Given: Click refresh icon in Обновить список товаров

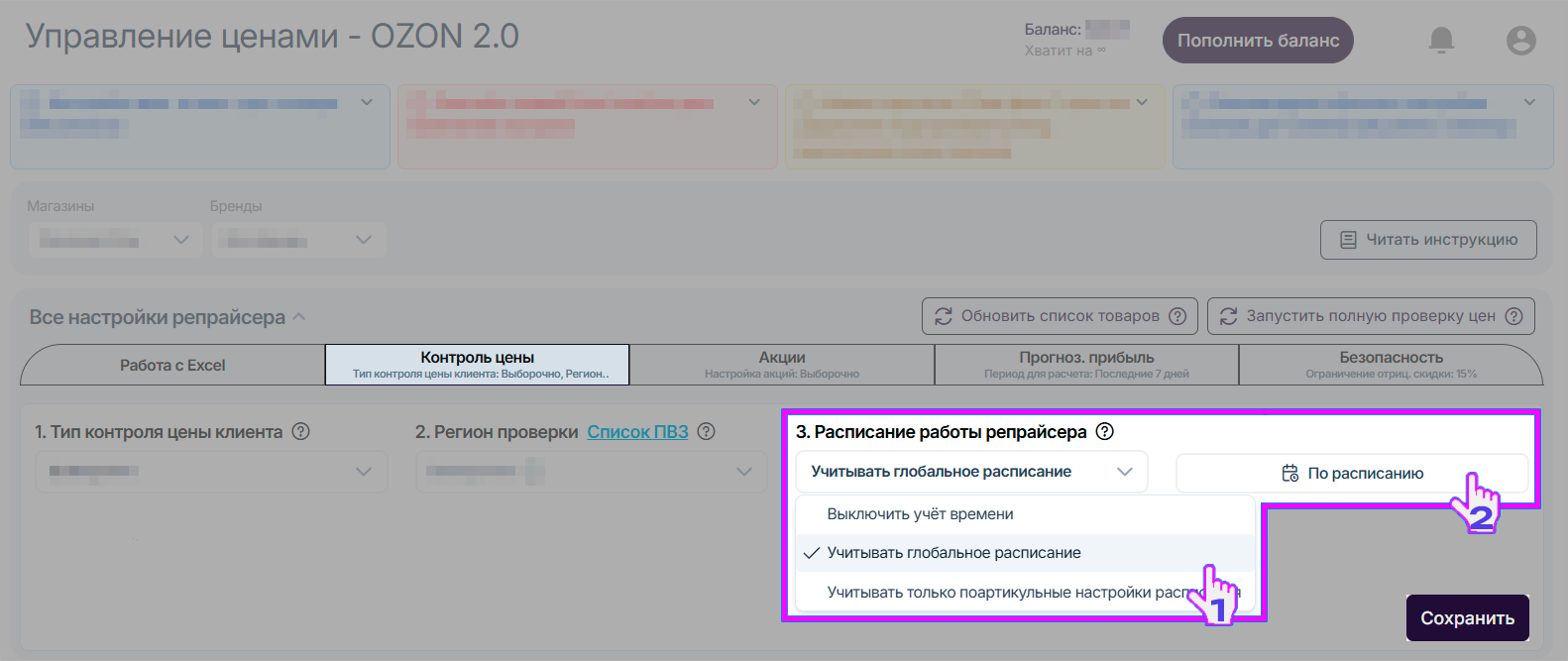Looking at the screenshot, I should 944,316.
